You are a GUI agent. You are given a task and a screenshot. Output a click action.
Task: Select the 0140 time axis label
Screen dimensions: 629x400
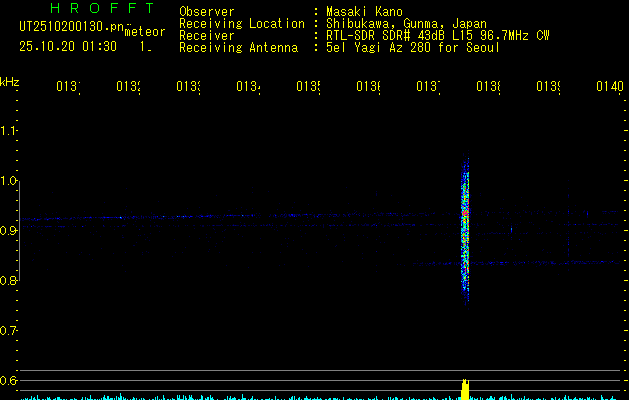pyautogui.click(x=609, y=87)
